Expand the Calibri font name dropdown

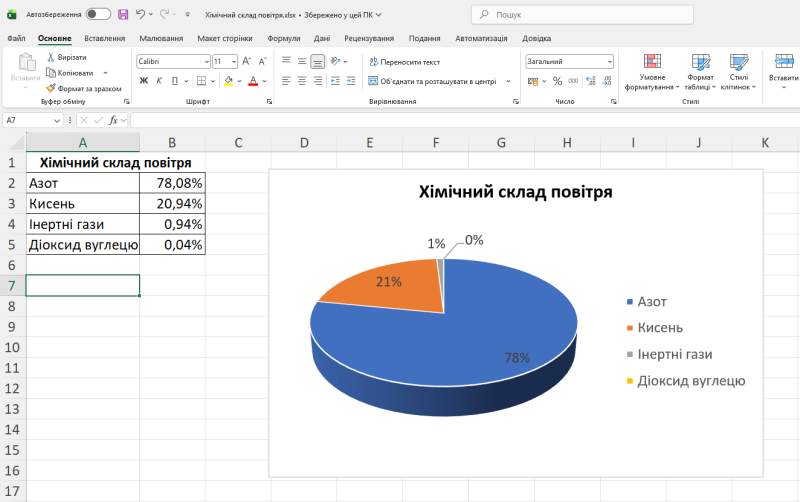point(206,61)
